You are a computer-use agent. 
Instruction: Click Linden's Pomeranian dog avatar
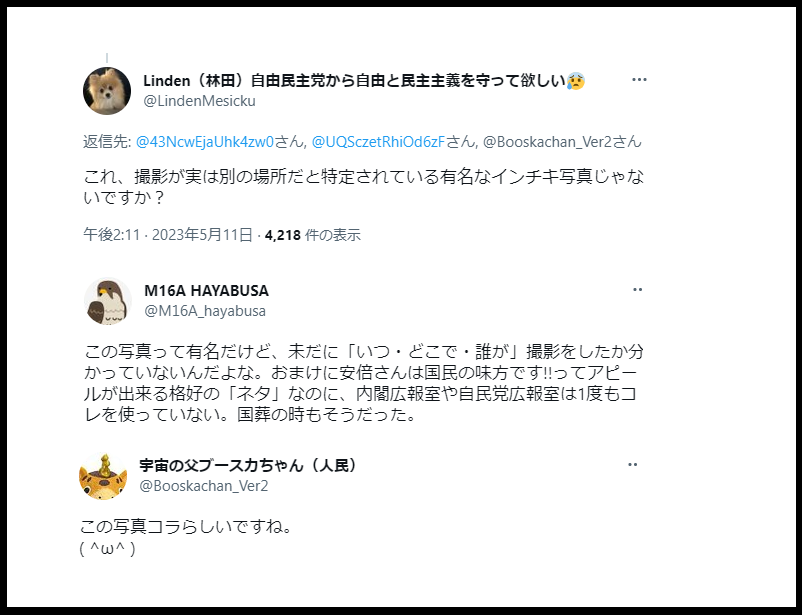[107, 91]
